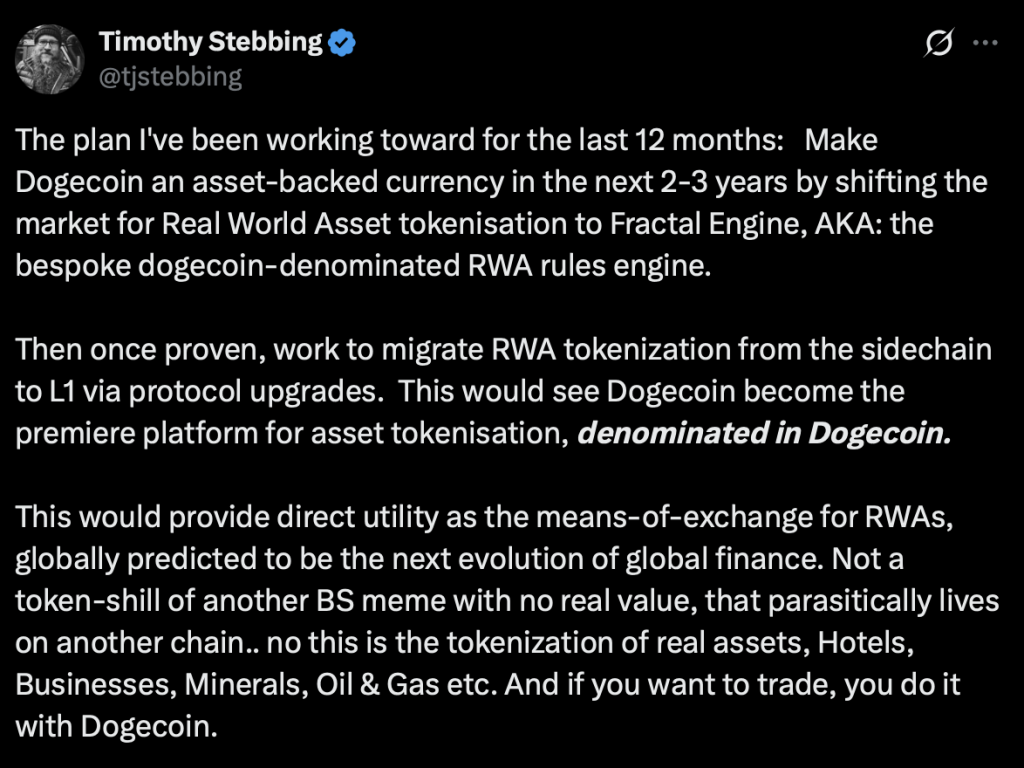Open the Timothy Stebbing display name
This screenshot has height=768, width=1024.
[x=210, y=42]
